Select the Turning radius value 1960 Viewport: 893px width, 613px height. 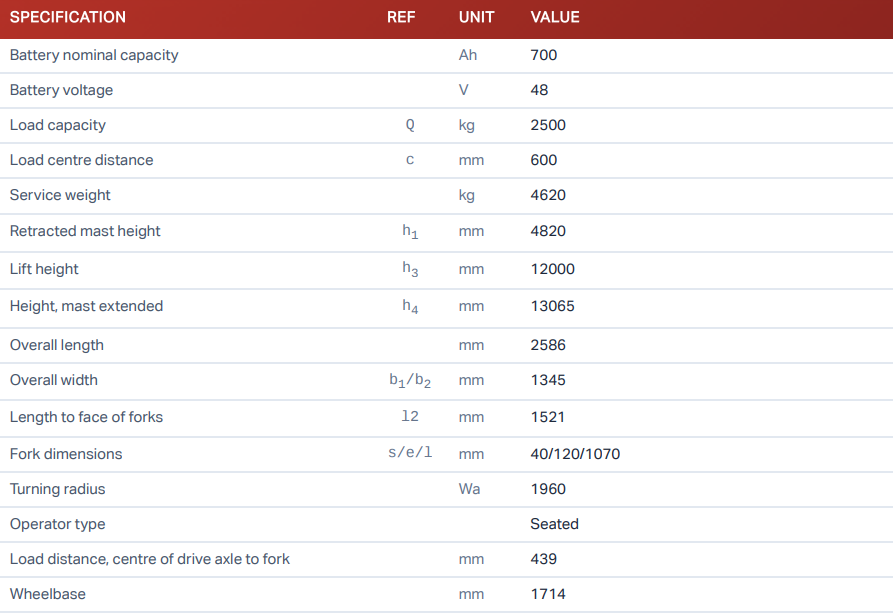[x=548, y=489]
